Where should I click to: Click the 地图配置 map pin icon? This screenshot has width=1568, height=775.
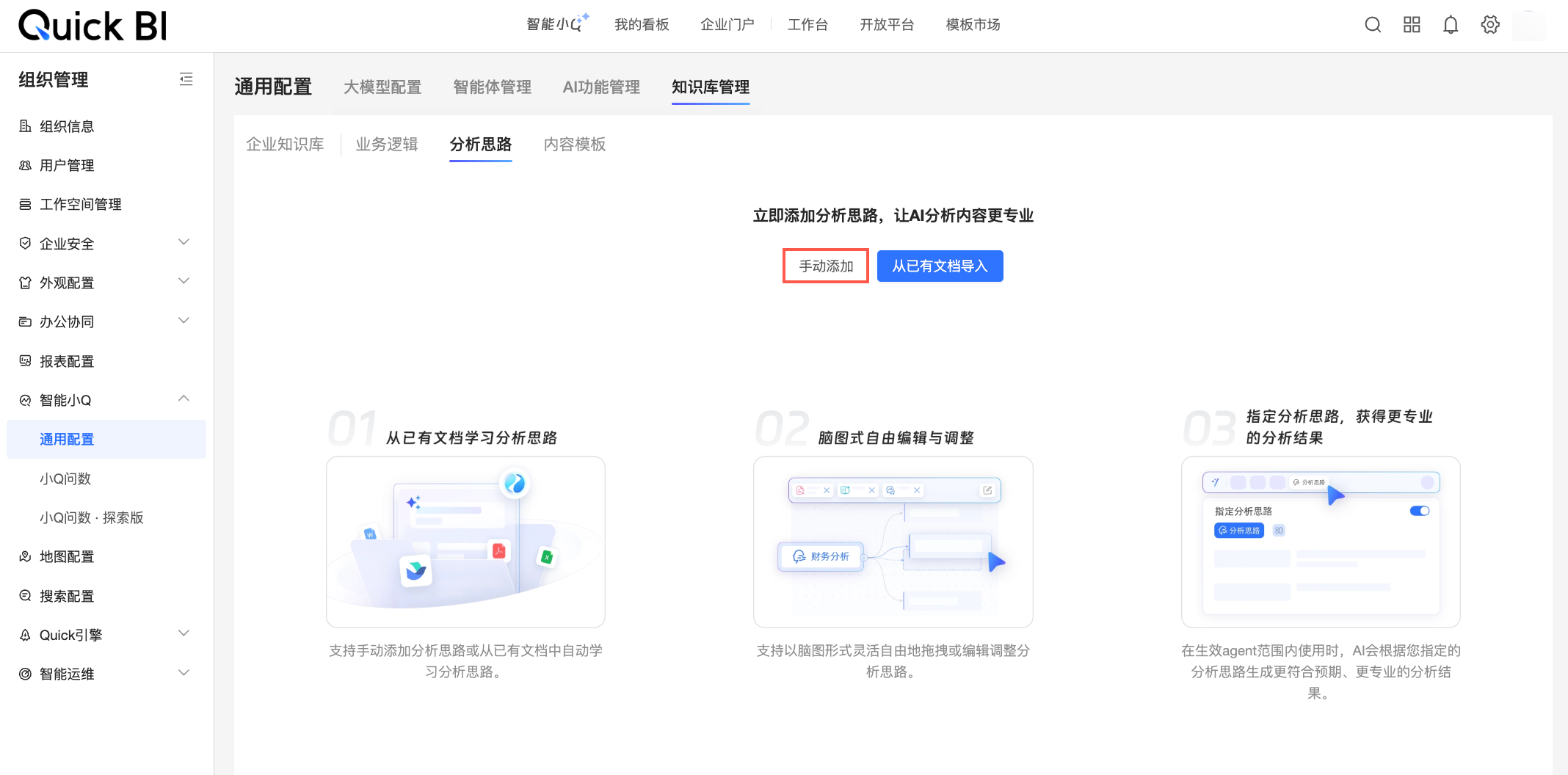point(25,556)
